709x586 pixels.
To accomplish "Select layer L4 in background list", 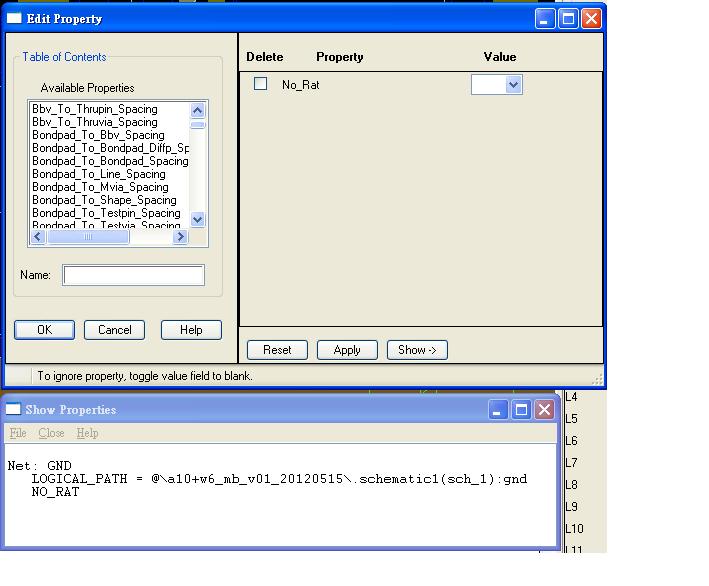I will point(572,397).
